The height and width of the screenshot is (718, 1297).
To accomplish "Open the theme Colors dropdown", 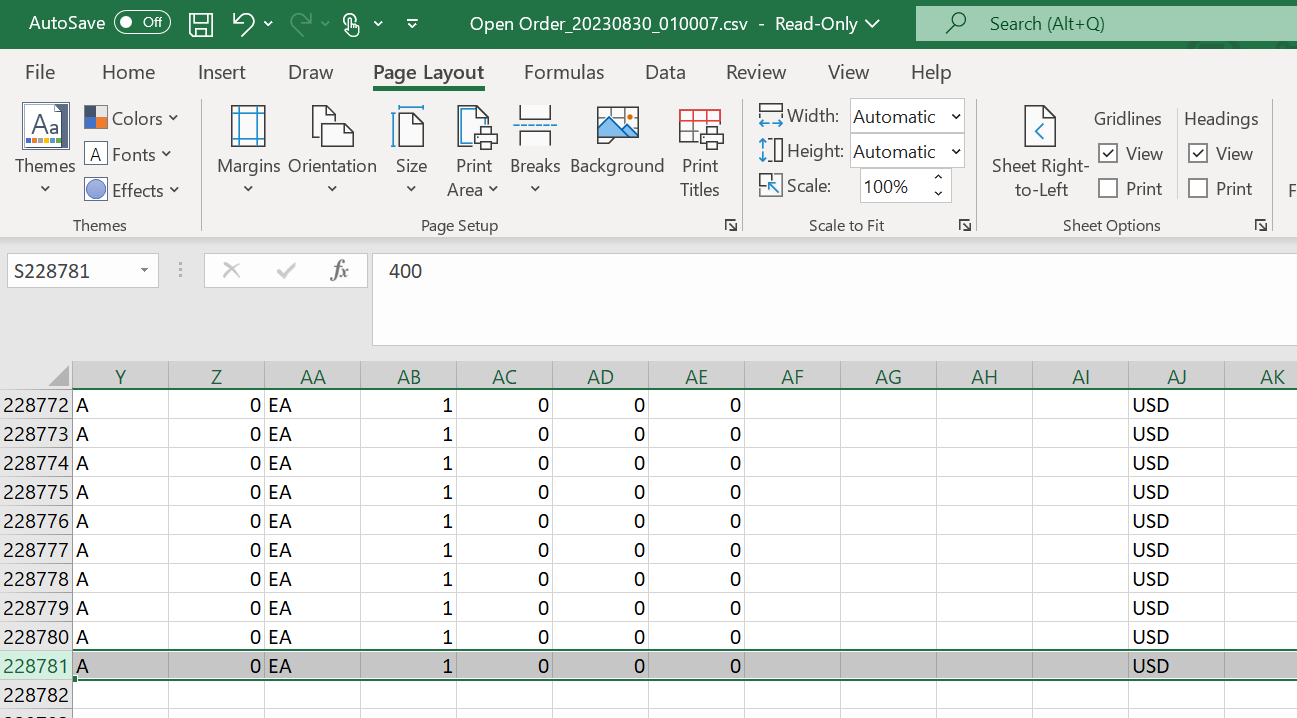I will pyautogui.click(x=132, y=118).
